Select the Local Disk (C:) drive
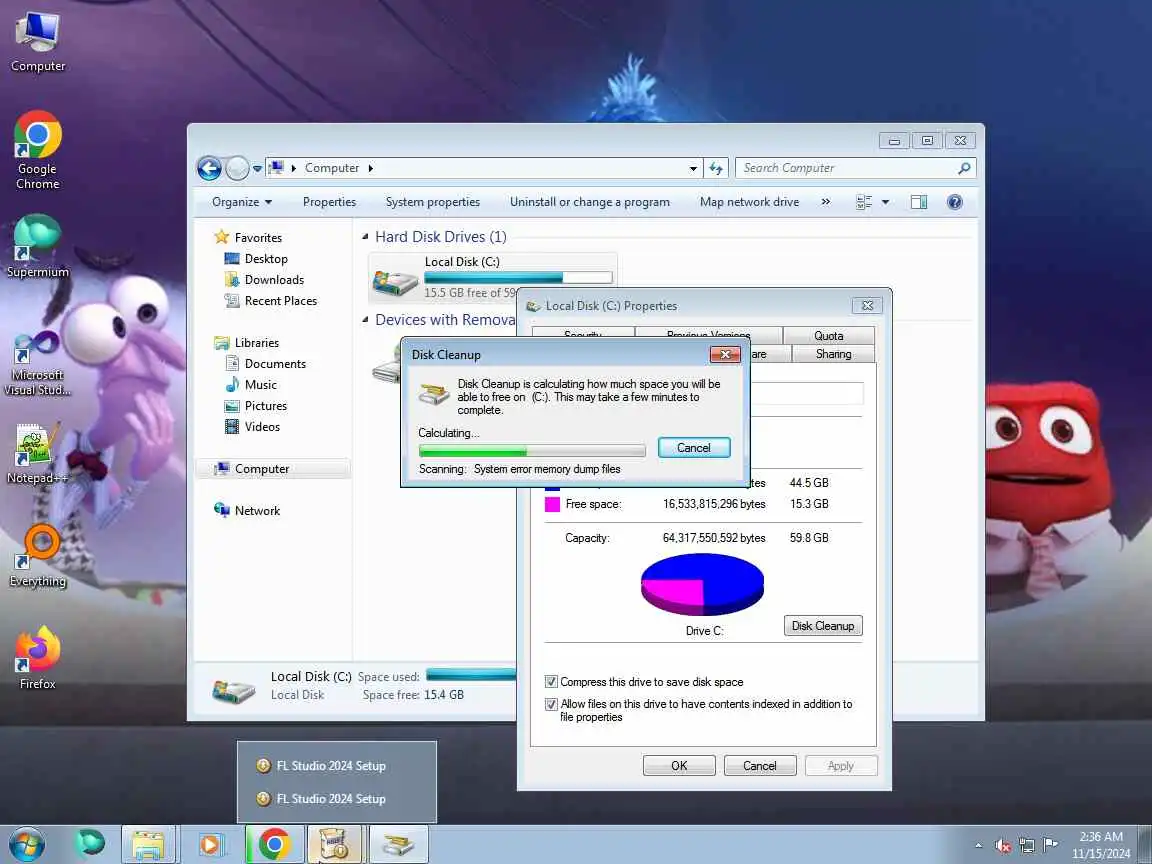1152x864 pixels. pos(493,277)
